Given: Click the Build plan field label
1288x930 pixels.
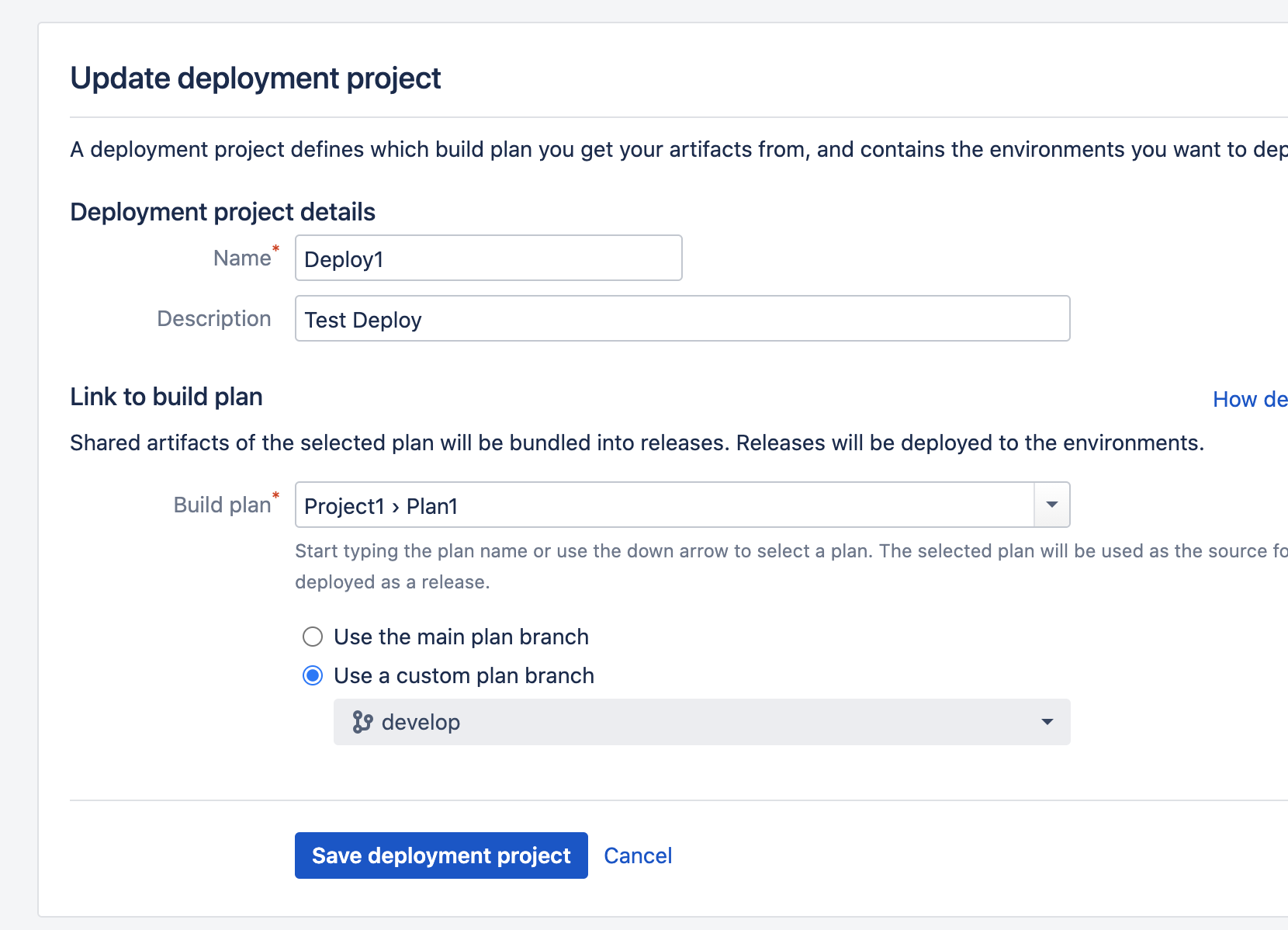Looking at the screenshot, I should [x=223, y=505].
